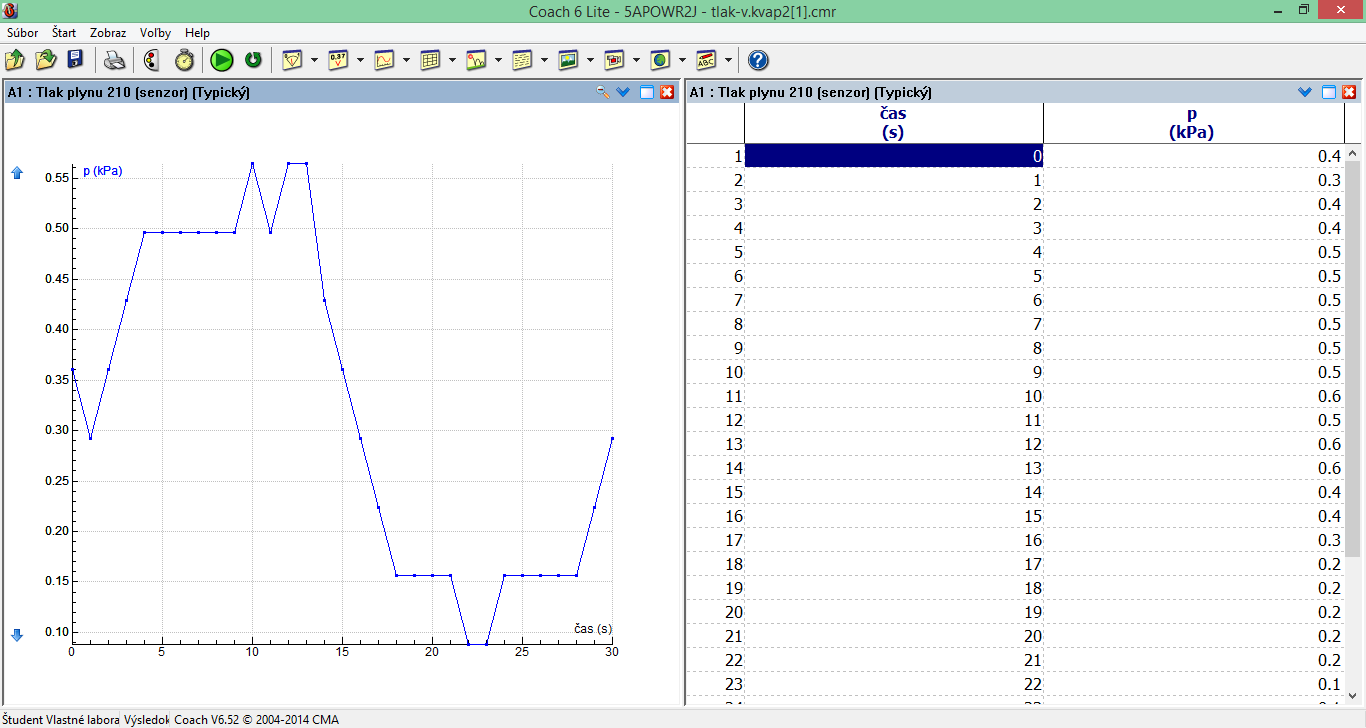The image size is (1366, 728).
Task: Click the open result folder icon
Action: [45, 60]
